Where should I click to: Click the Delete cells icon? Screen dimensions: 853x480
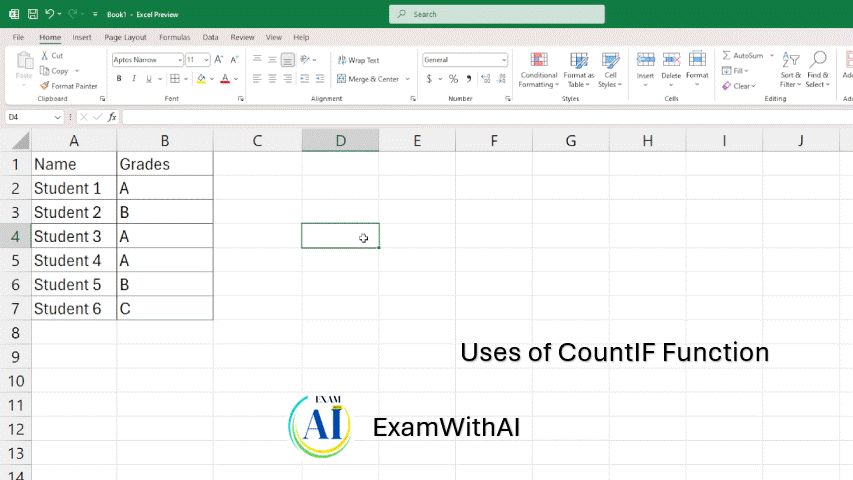point(671,60)
